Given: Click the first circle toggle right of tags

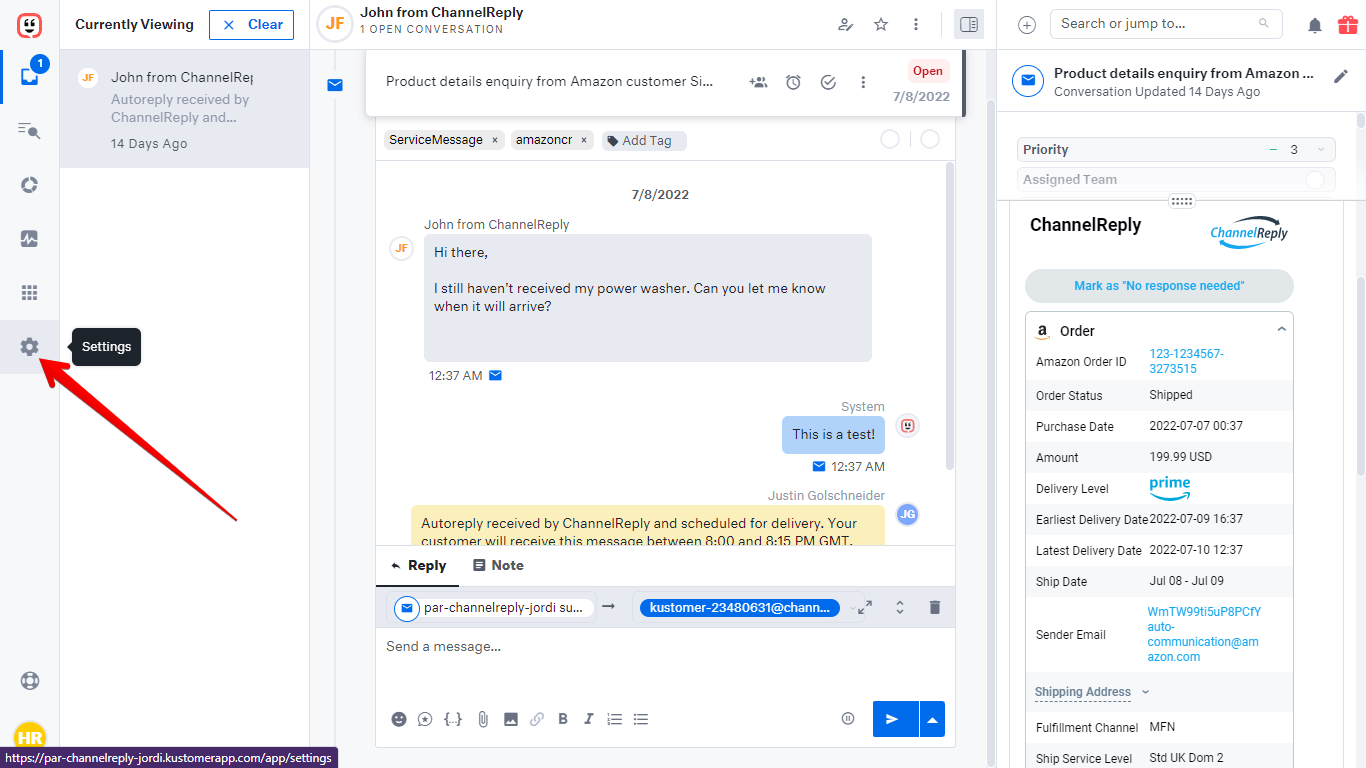Looking at the screenshot, I should (x=890, y=139).
